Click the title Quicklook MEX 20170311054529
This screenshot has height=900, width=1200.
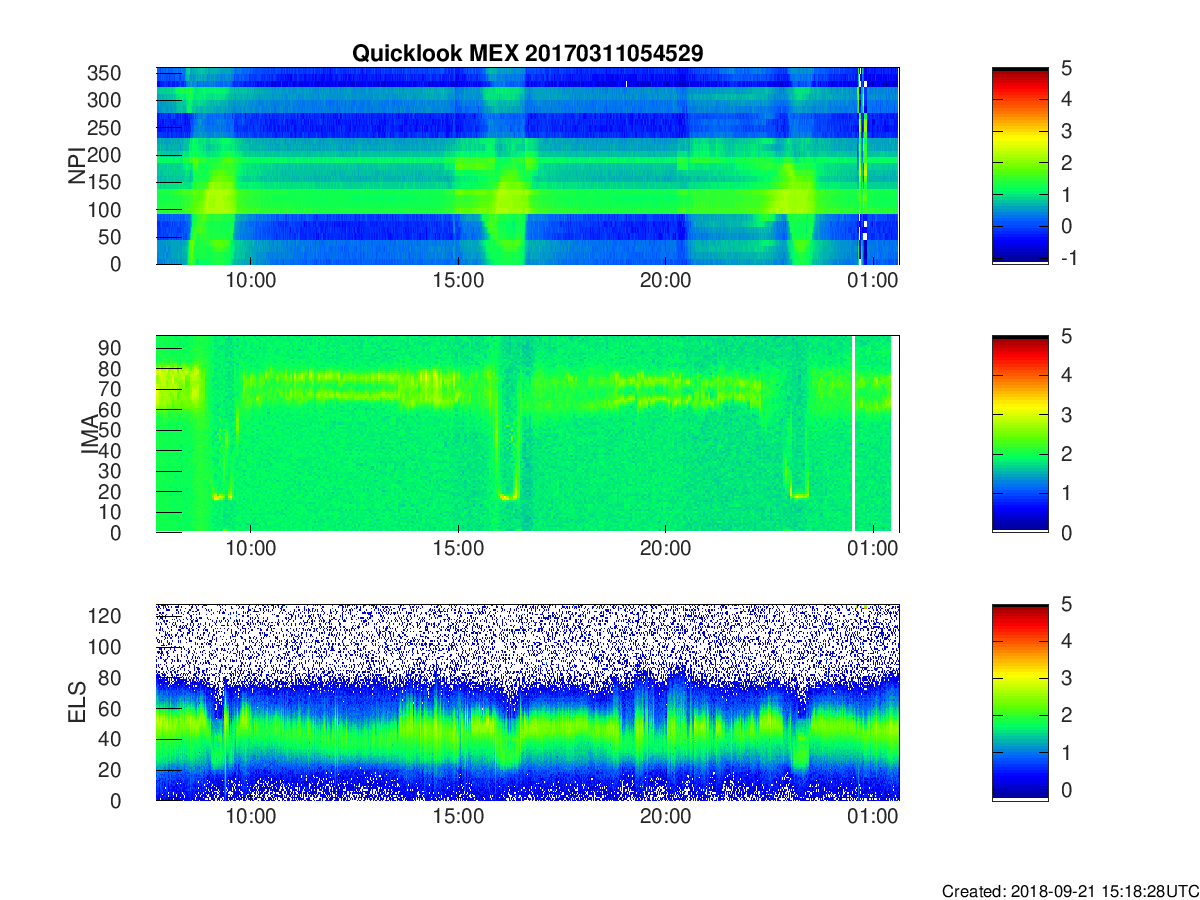pyautogui.click(x=528, y=53)
